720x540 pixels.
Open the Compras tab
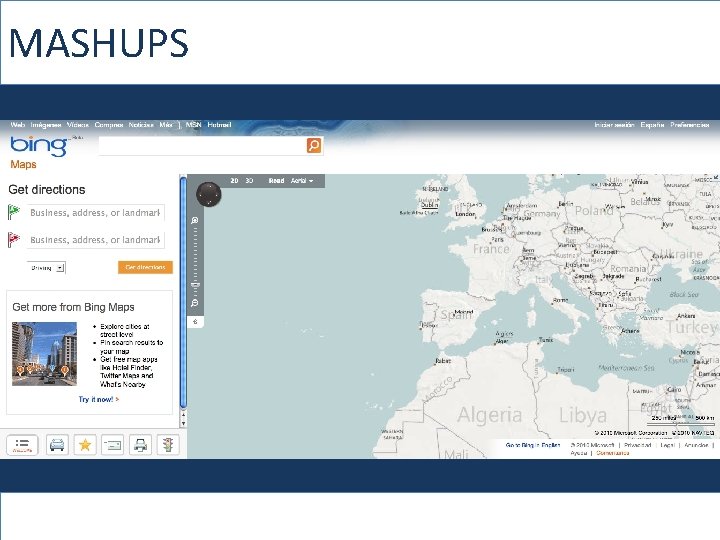(109, 125)
